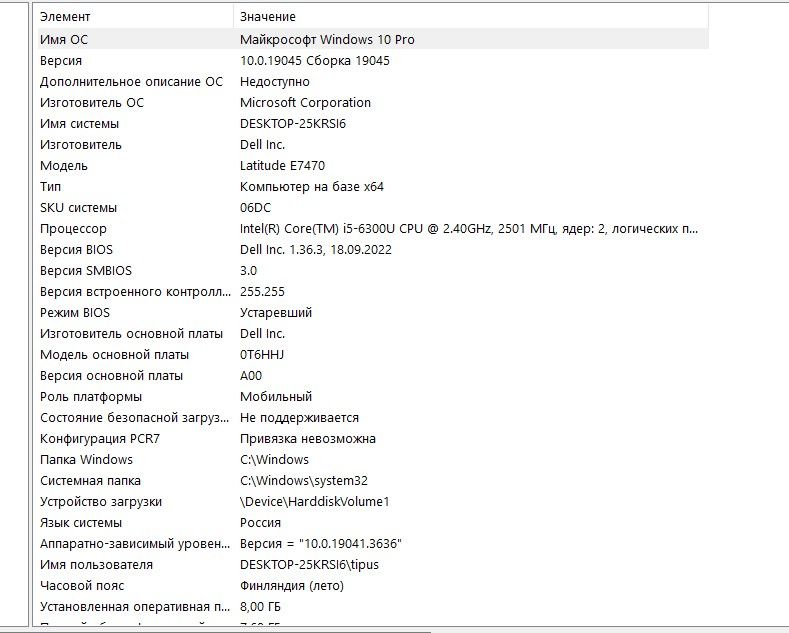
Task: Click the Значение column header
Action: click(x=471, y=17)
